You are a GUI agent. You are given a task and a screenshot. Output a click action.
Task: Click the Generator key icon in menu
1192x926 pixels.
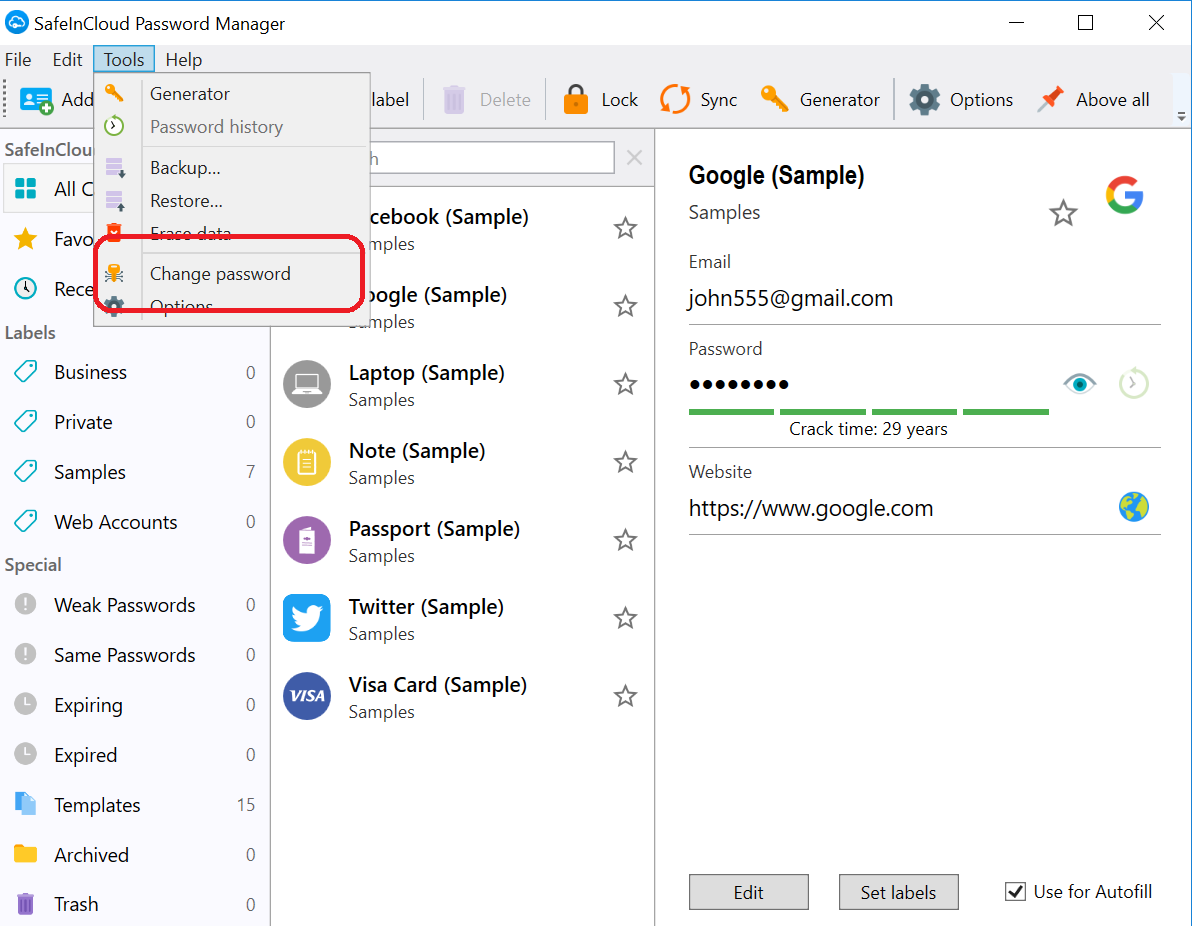(x=114, y=94)
